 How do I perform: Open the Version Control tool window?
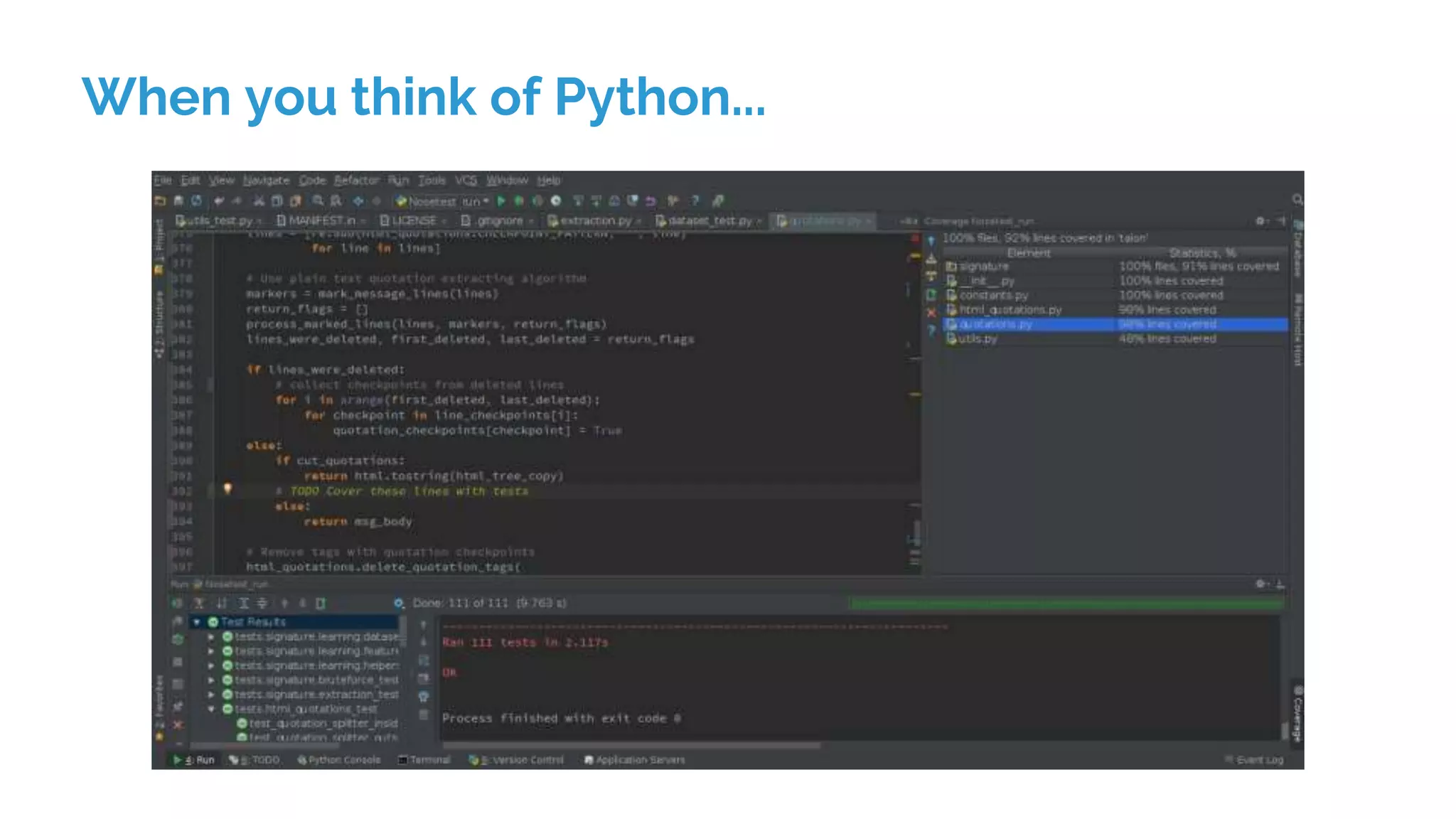pyautogui.click(x=516, y=760)
